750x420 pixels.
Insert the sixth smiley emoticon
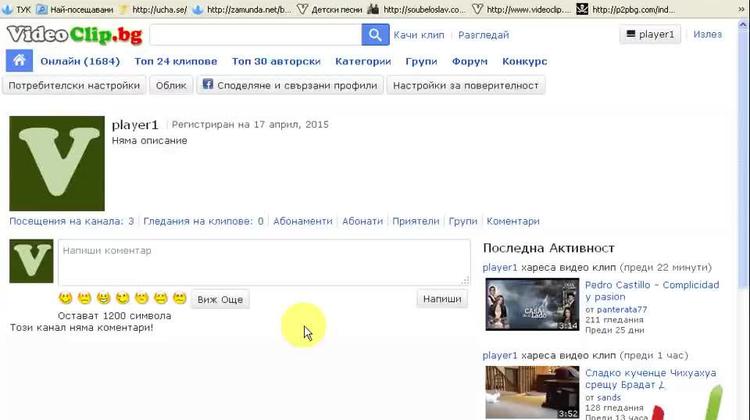pos(161,298)
